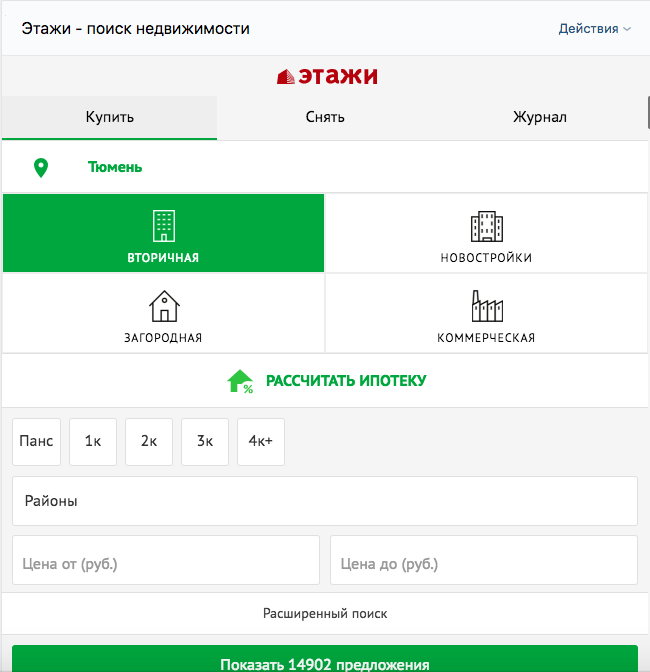Select the Вторичная building icon
The width and height of the screenshot is (650, 672).
(164, 226)
